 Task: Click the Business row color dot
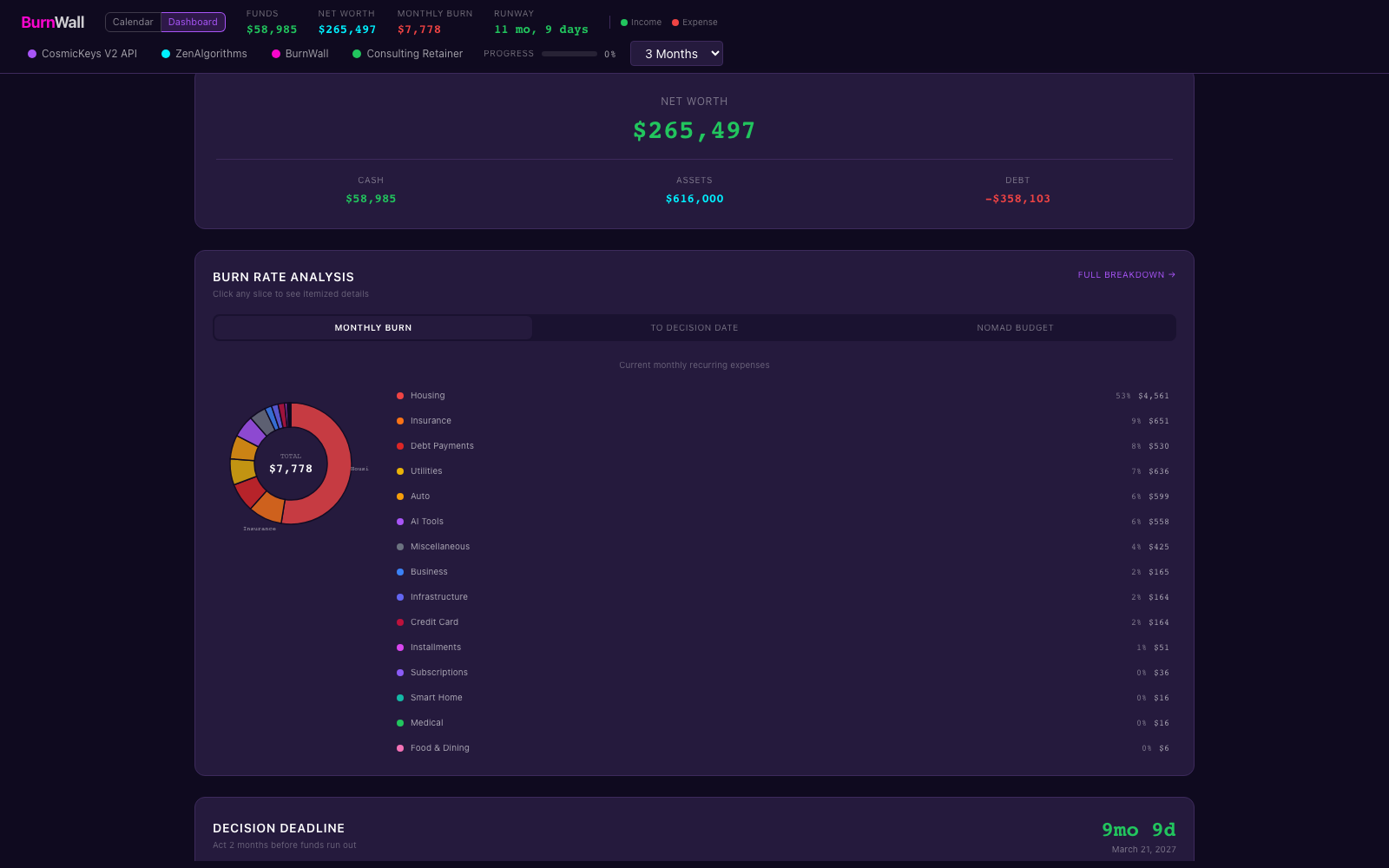pyautogui.click(x=400, y=572)
